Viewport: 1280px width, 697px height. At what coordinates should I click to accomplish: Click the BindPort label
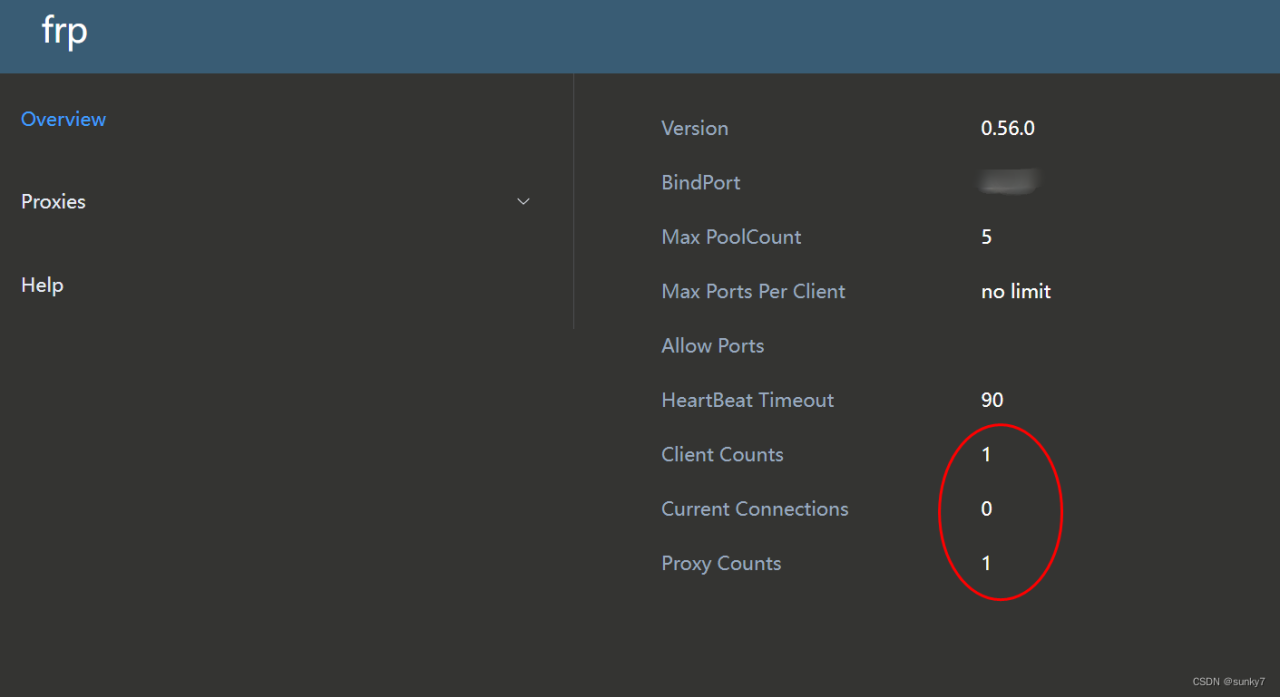click(700, 183)
